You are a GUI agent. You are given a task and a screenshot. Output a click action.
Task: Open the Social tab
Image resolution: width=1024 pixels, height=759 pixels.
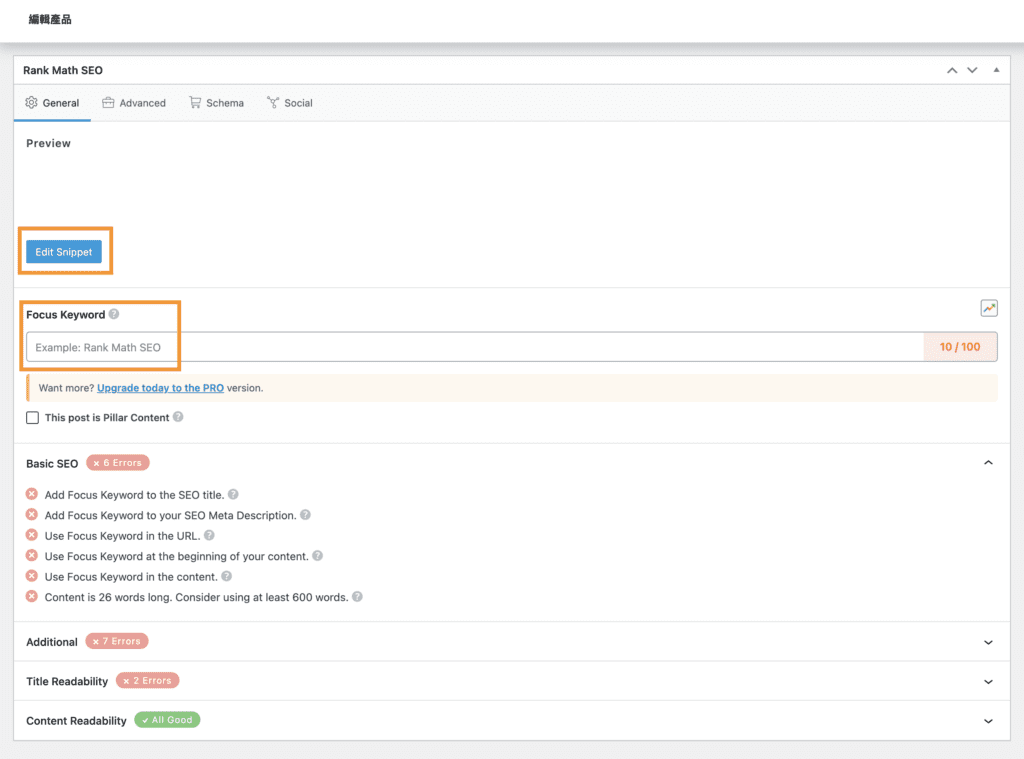click(x=289, y=103)
